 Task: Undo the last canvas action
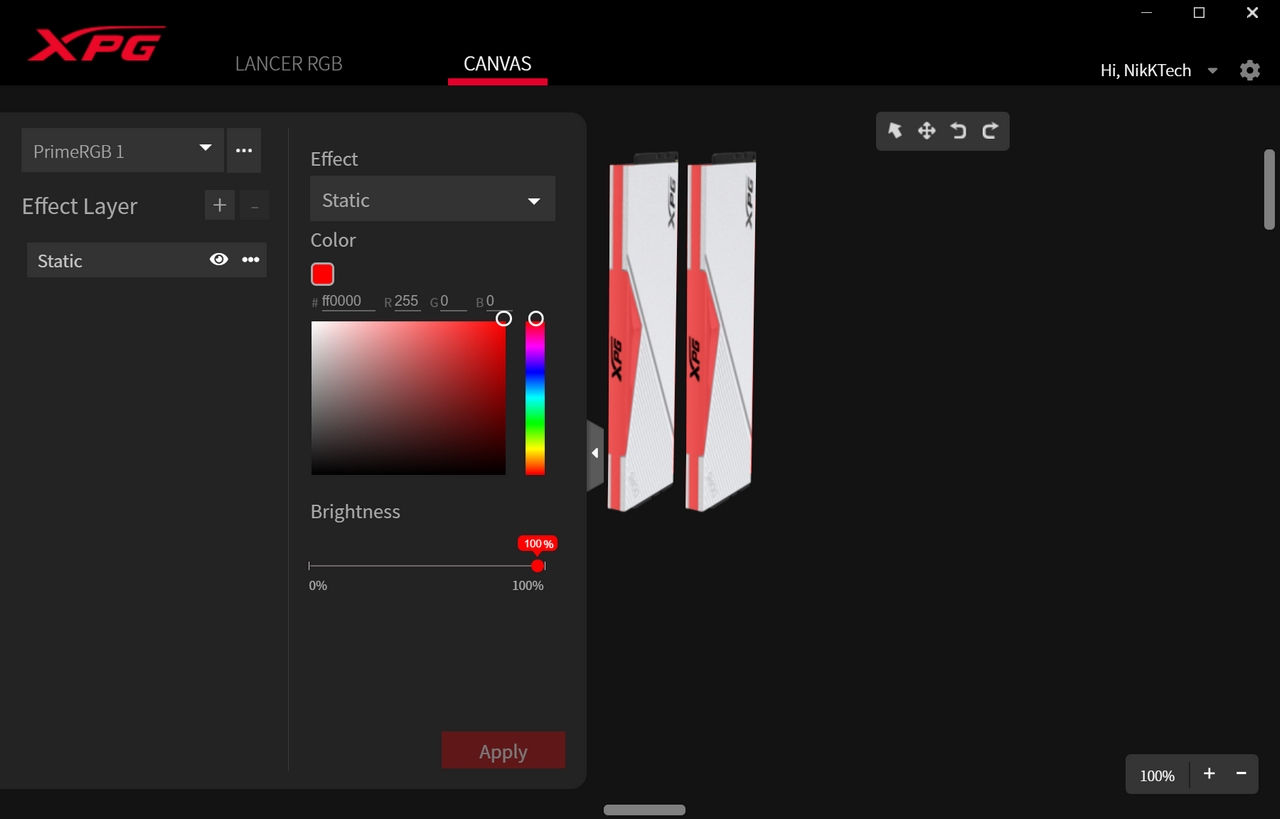(x=958, y=131)
